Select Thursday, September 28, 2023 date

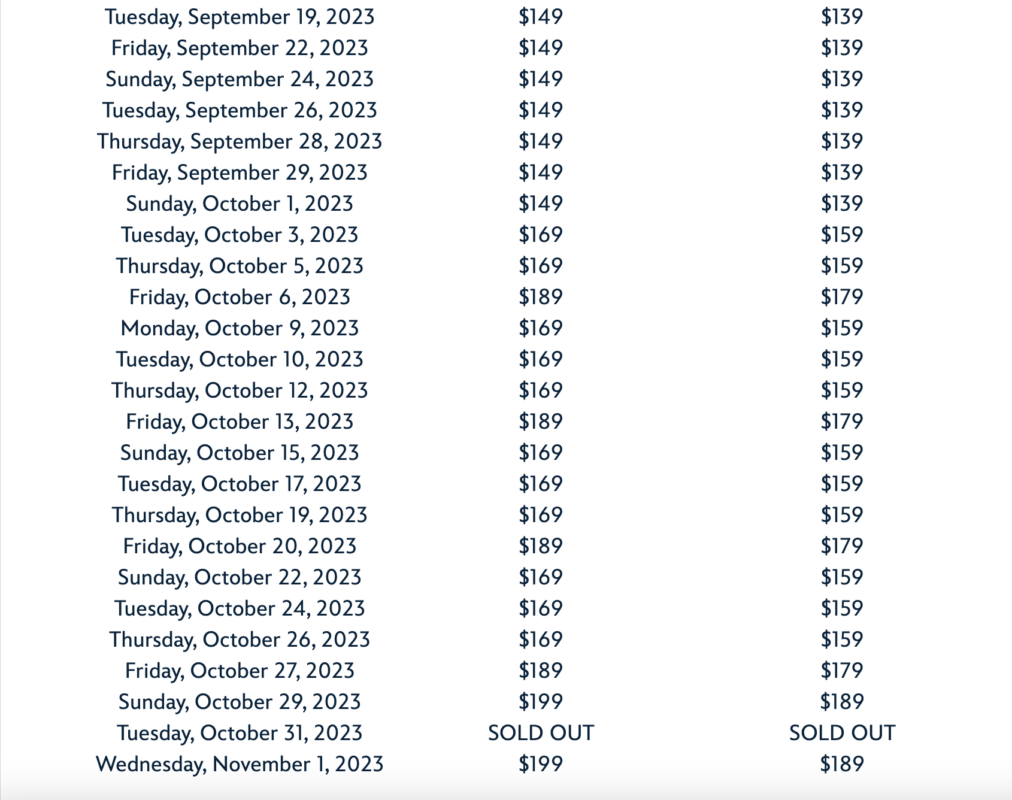point(239,141)
